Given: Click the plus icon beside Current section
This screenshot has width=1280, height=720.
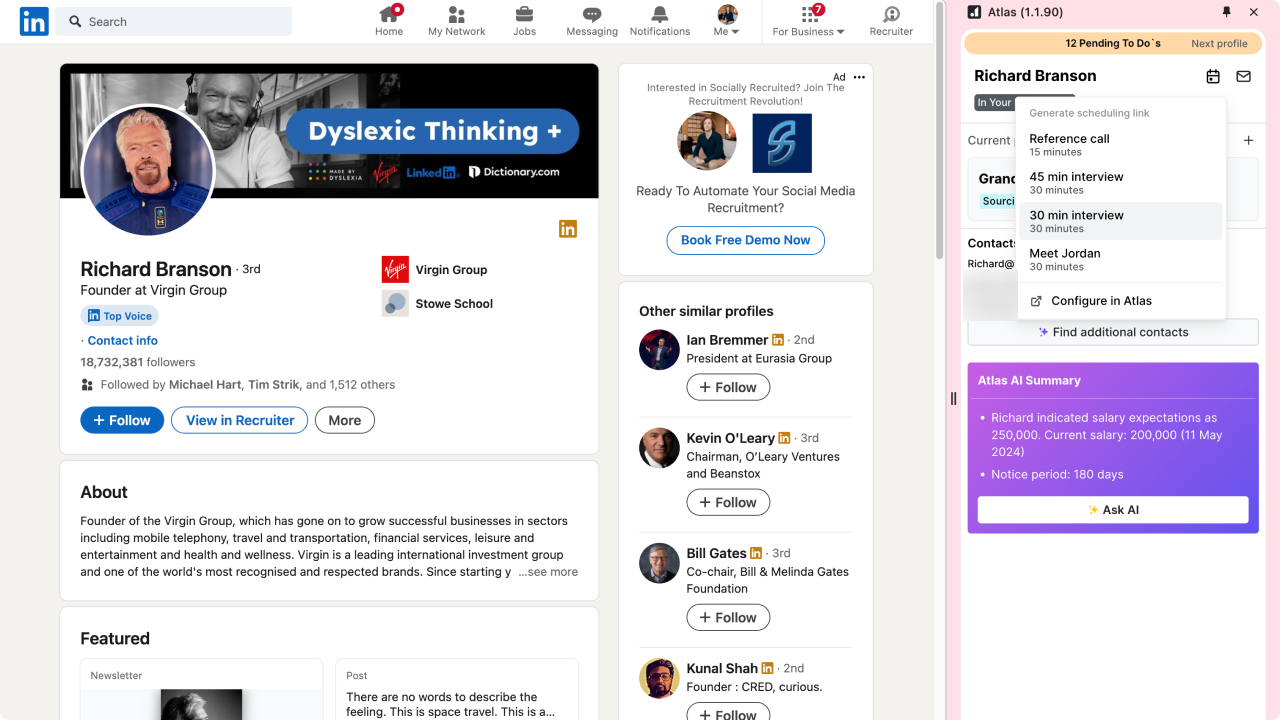Looking at the screenshot, I should pos(1248,140).
